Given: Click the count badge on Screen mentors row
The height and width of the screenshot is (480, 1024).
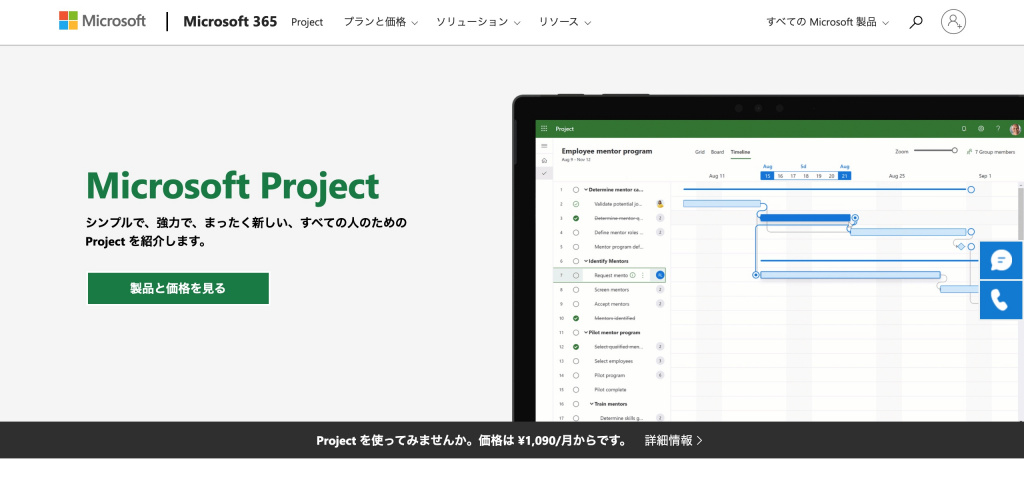Looking at the screenshot, I should (x=660, y=289).
